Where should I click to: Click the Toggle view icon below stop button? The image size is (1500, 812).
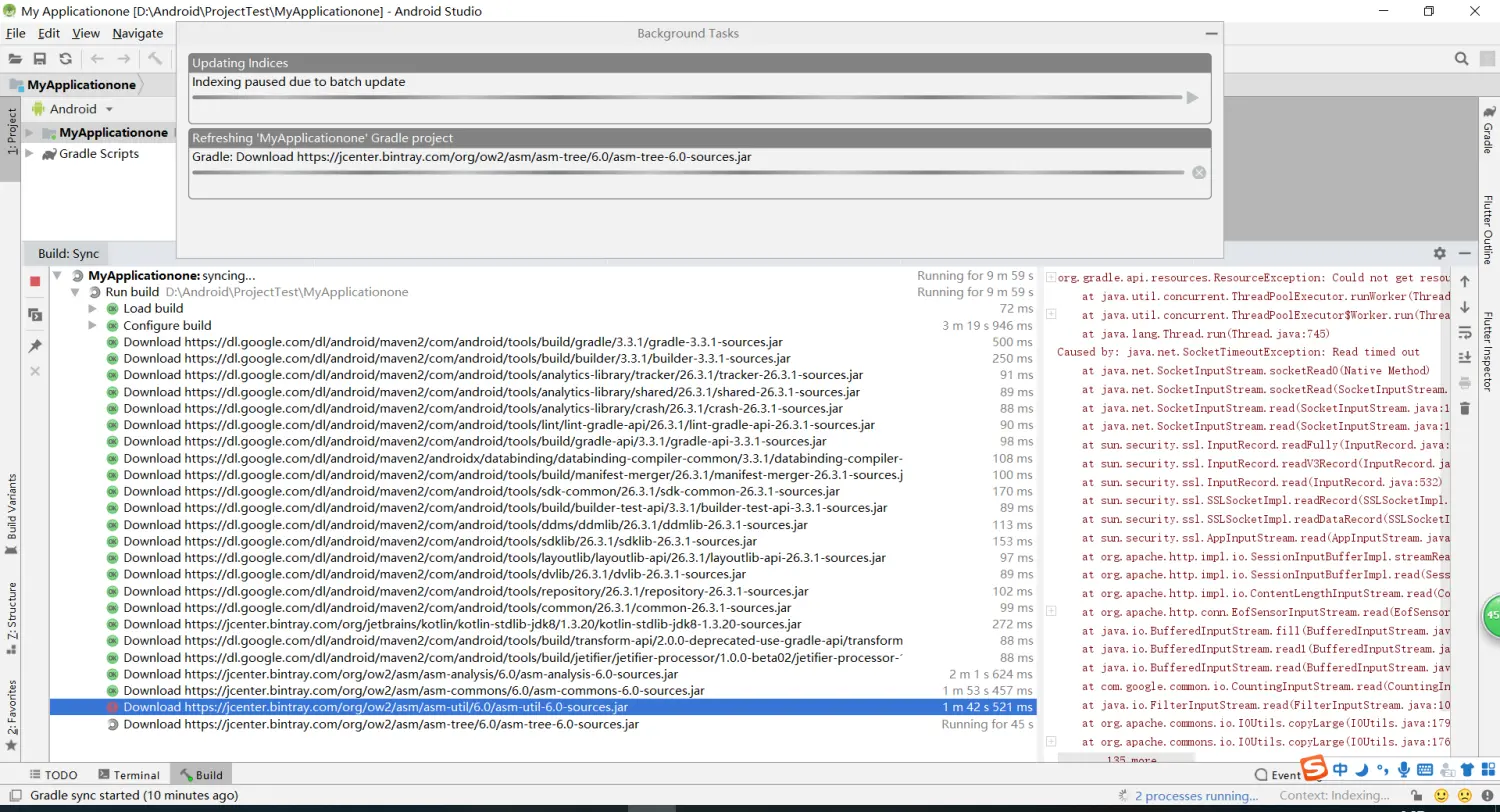pos(35,315)
